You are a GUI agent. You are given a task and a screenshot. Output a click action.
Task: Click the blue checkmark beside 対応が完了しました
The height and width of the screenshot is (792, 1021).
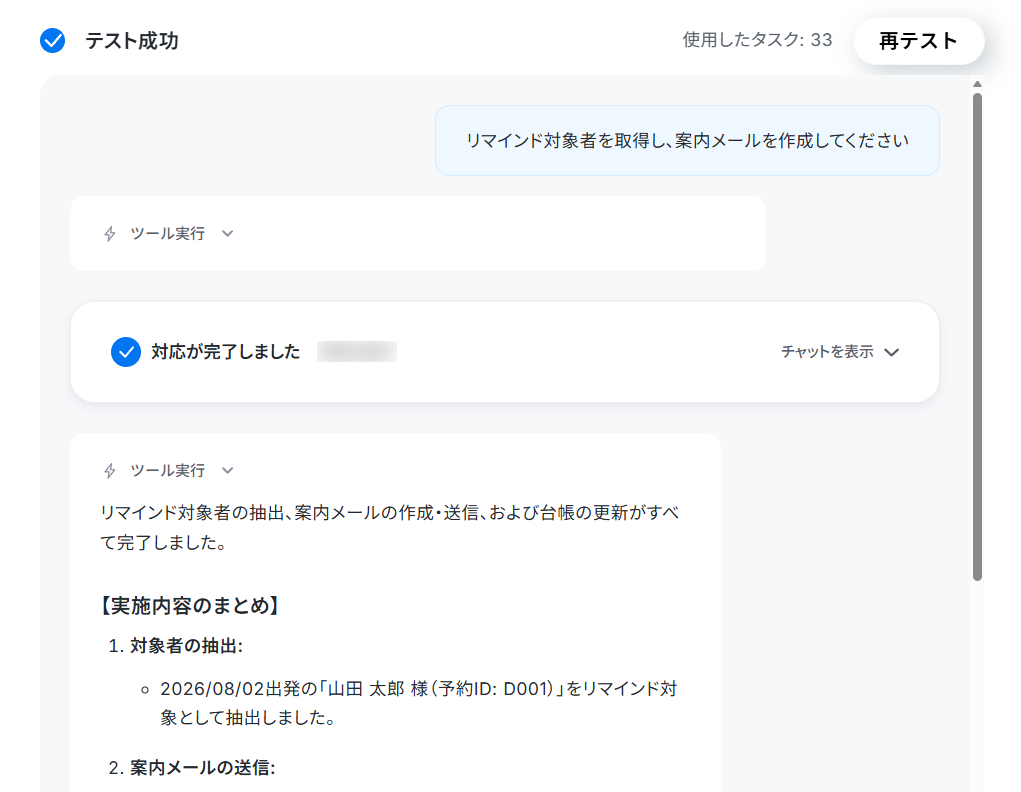pos(126,352)
